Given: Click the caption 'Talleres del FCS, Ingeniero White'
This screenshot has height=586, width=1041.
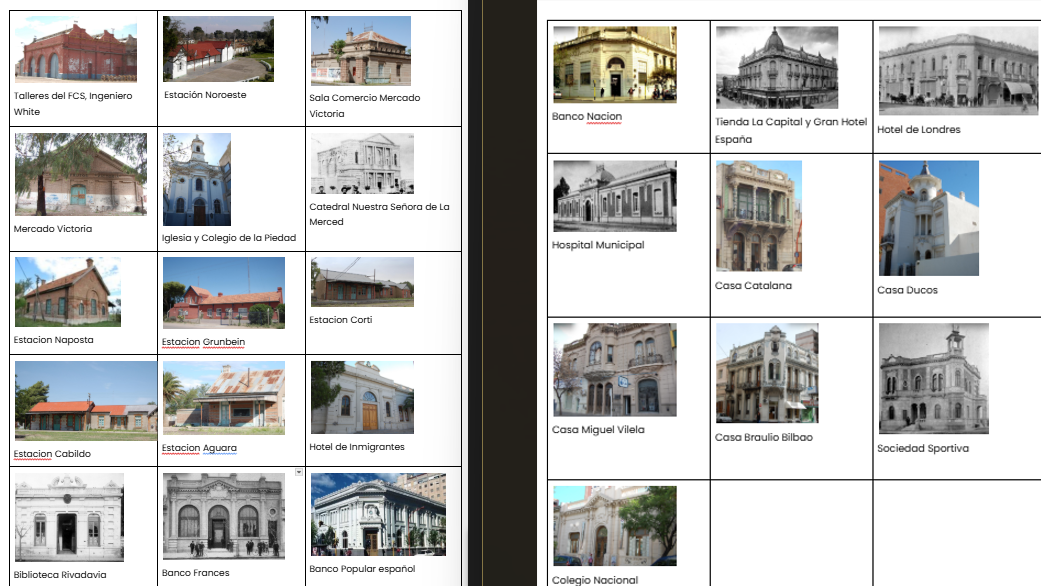Looking at the screenshot, I should pos(73,104).
